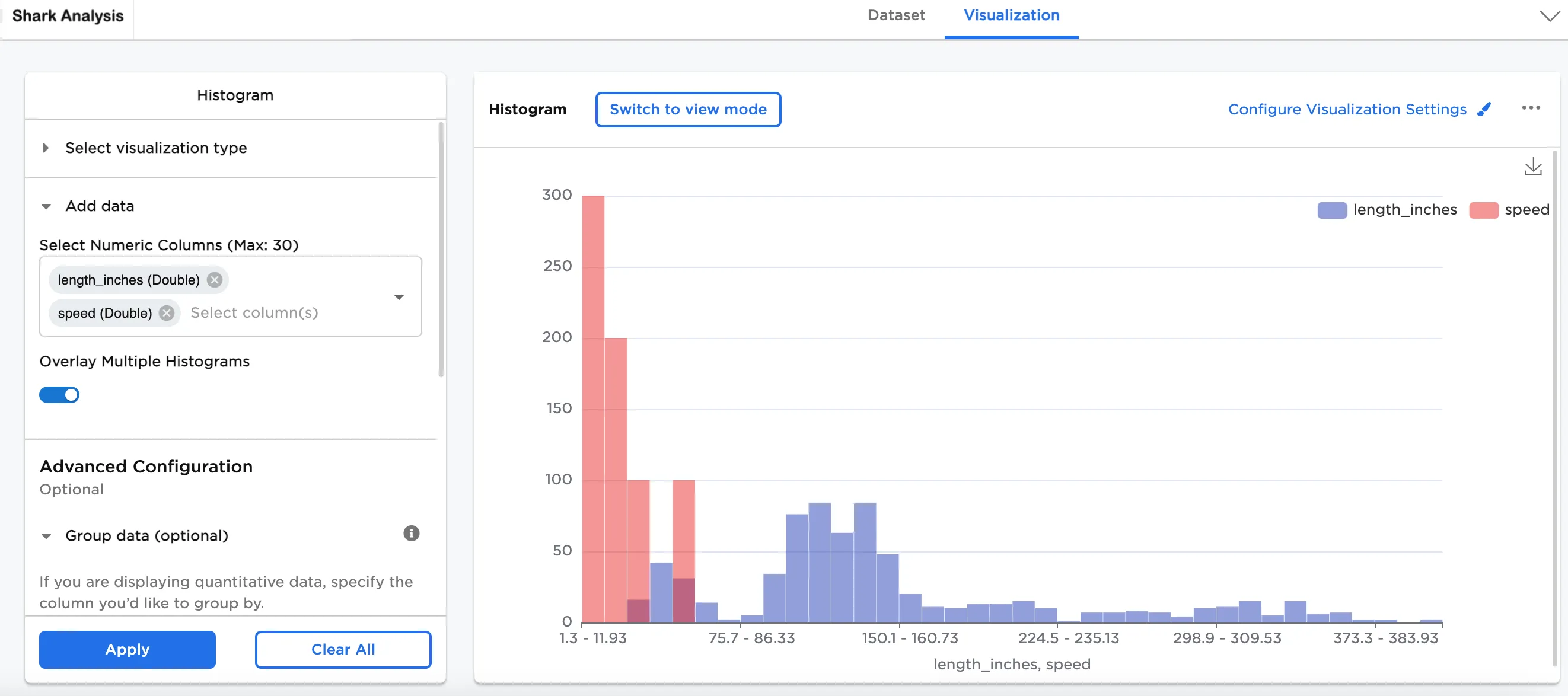Switch to the Dataset tab
The image size is (1568, 696).
click(896, 16)
